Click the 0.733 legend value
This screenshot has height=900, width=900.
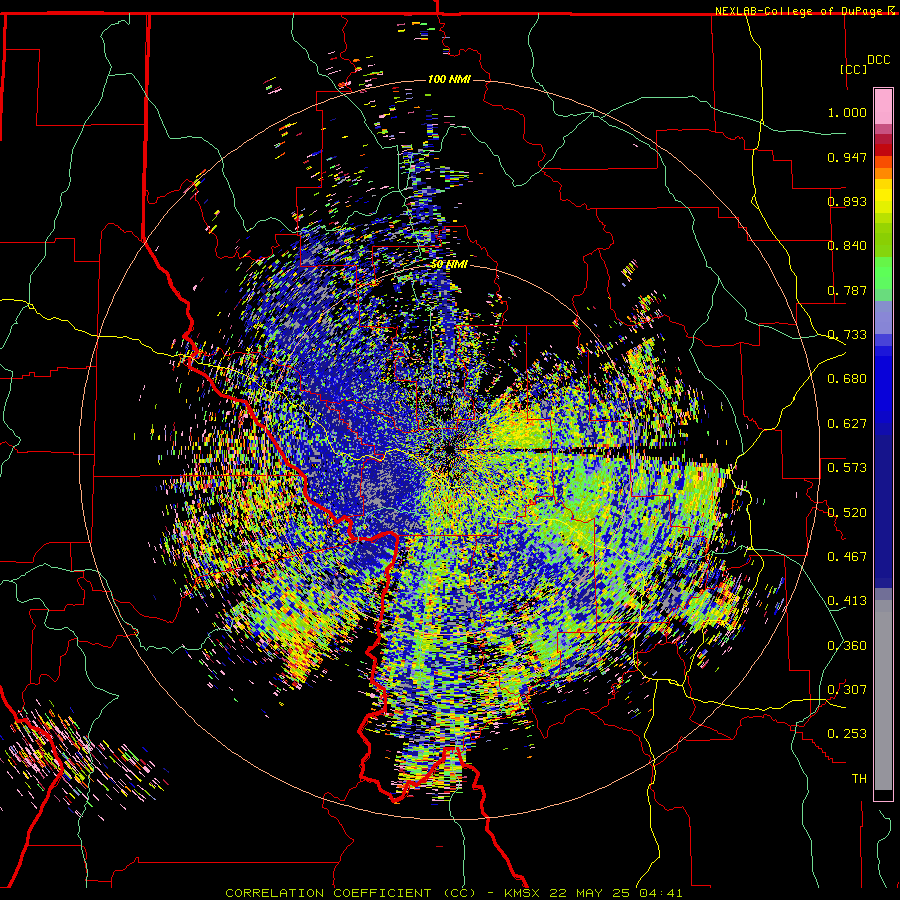click(847, 335)
